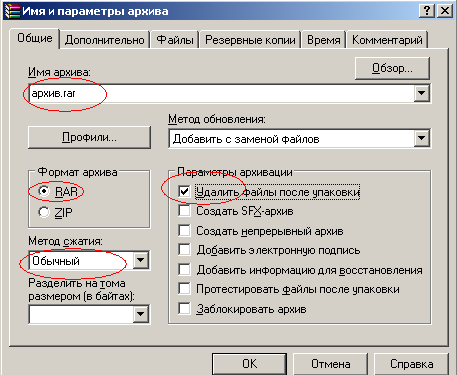Click the WinRAR books icon in title bar
This screenshot has width=457, height=375.
[x=12, y=11]
